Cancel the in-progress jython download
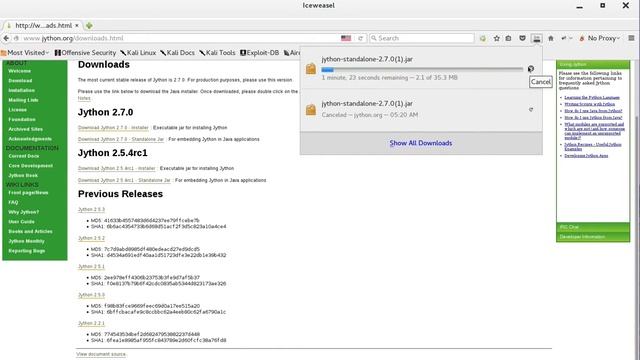Screen dimensions: 640x360 (531, 69)
